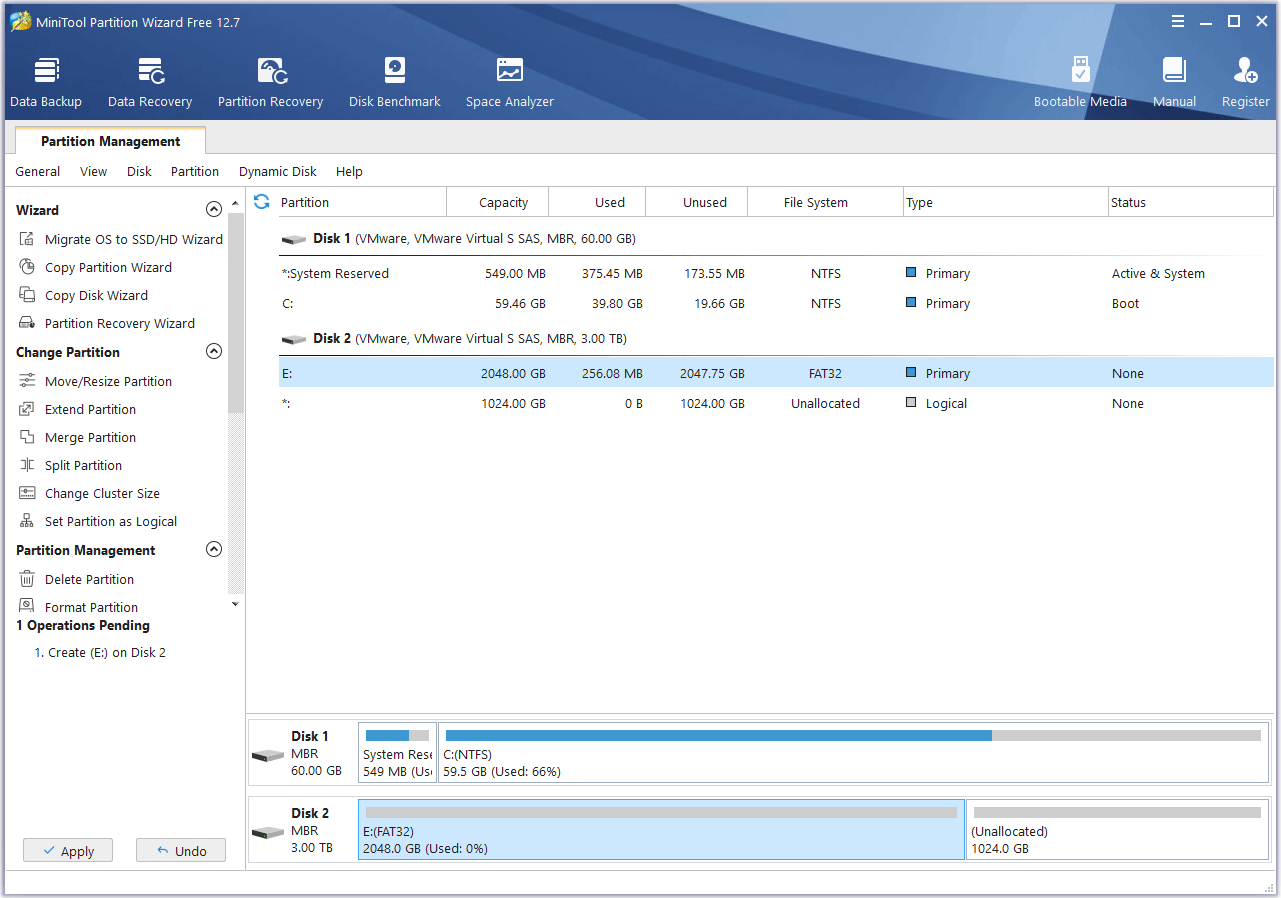Click the Merge Partition icon

[27, 437]
